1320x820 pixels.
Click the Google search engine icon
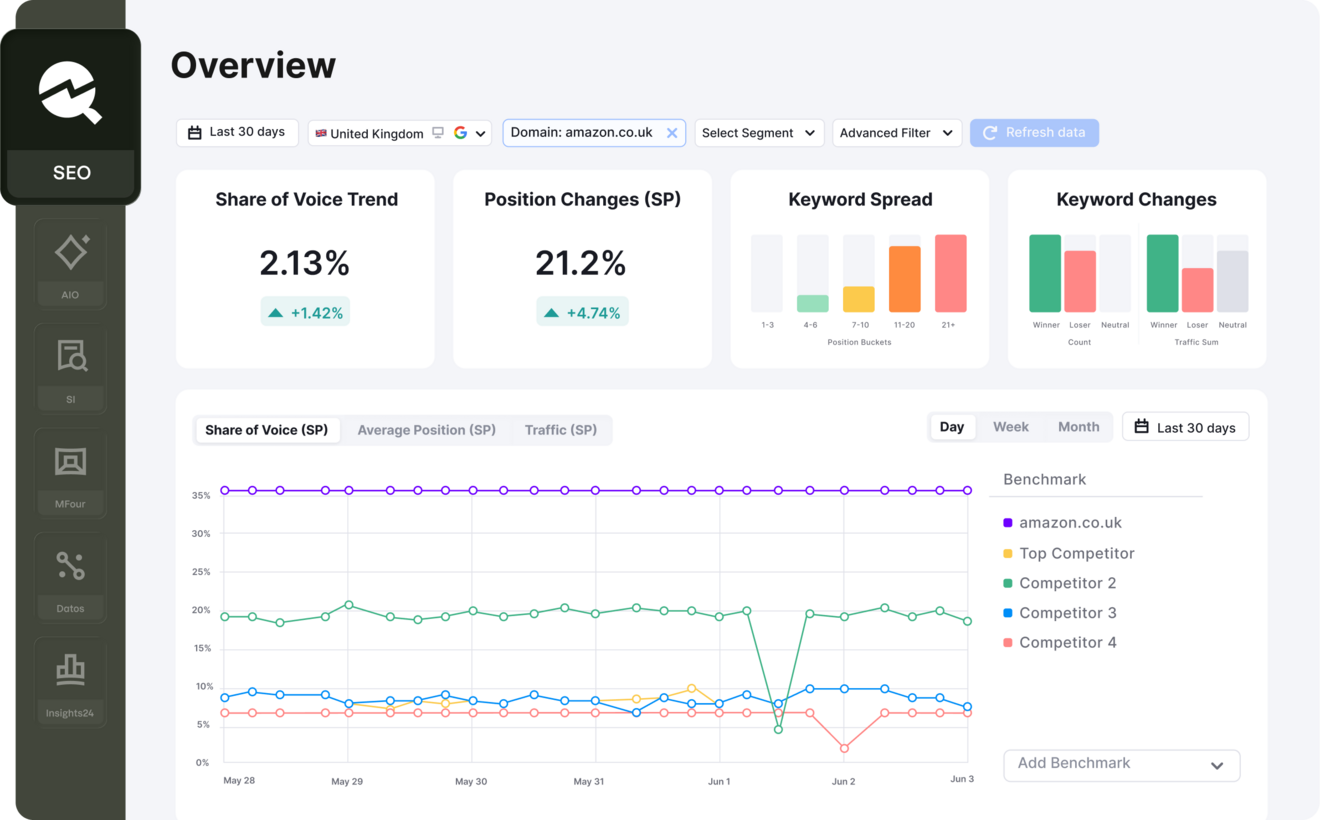[460, 133]
